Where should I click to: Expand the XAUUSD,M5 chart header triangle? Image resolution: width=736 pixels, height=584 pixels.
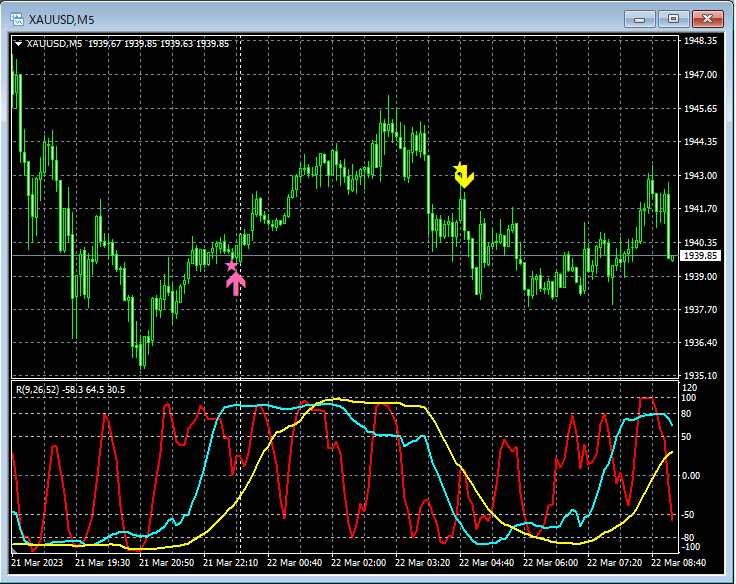(x=18, y=44)
